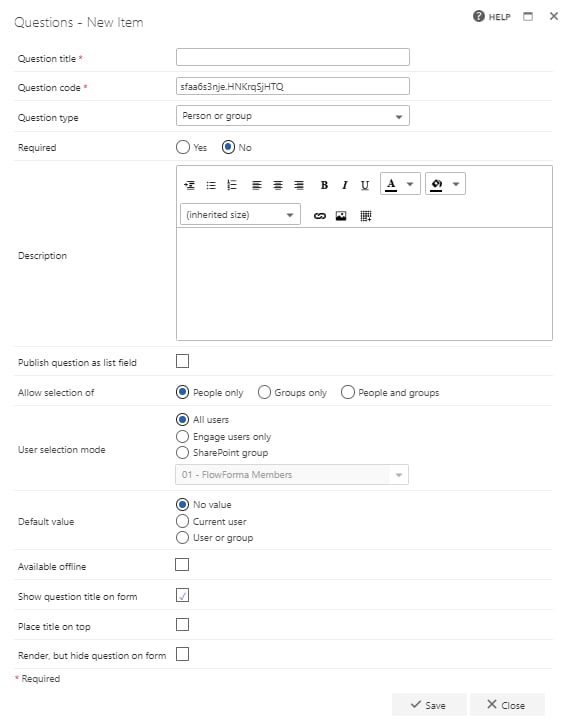Enable the Available offline checkbox
This screenshot has height=722, width=569.
point(182,565)
